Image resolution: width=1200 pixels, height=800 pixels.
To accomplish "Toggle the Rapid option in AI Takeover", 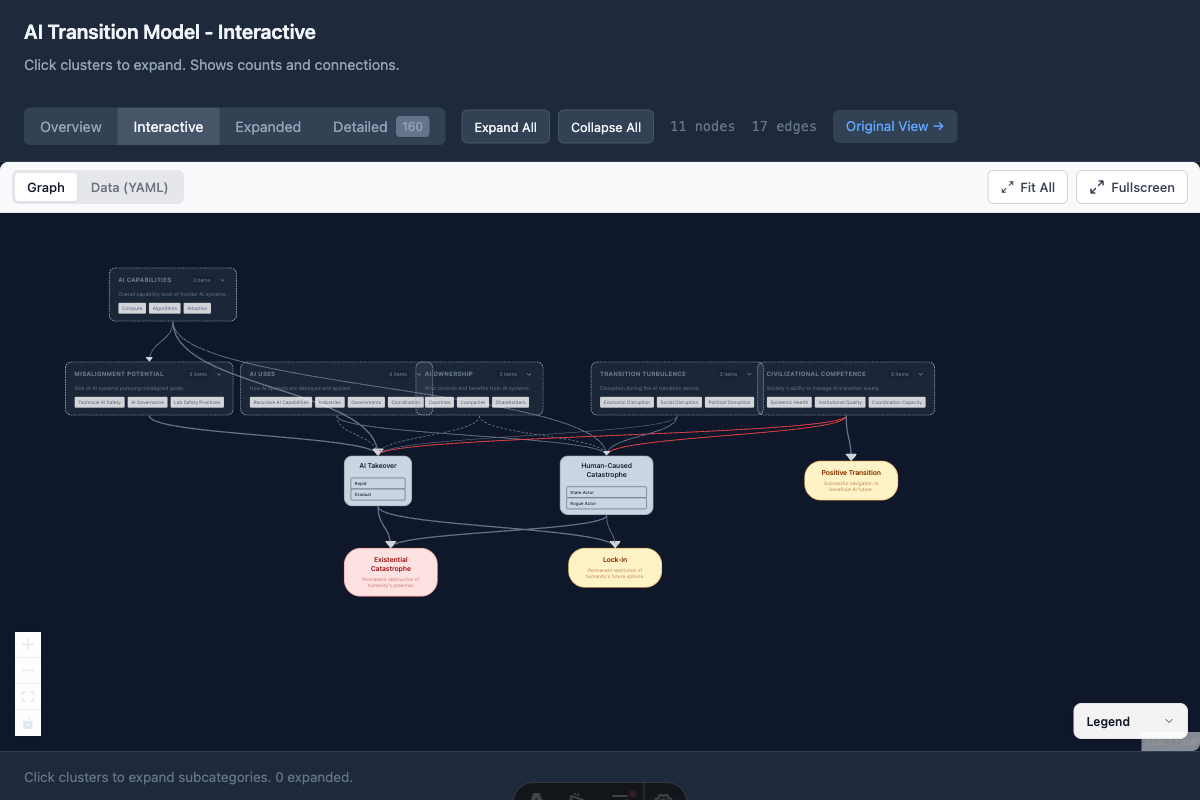I will tap(377, 484).
